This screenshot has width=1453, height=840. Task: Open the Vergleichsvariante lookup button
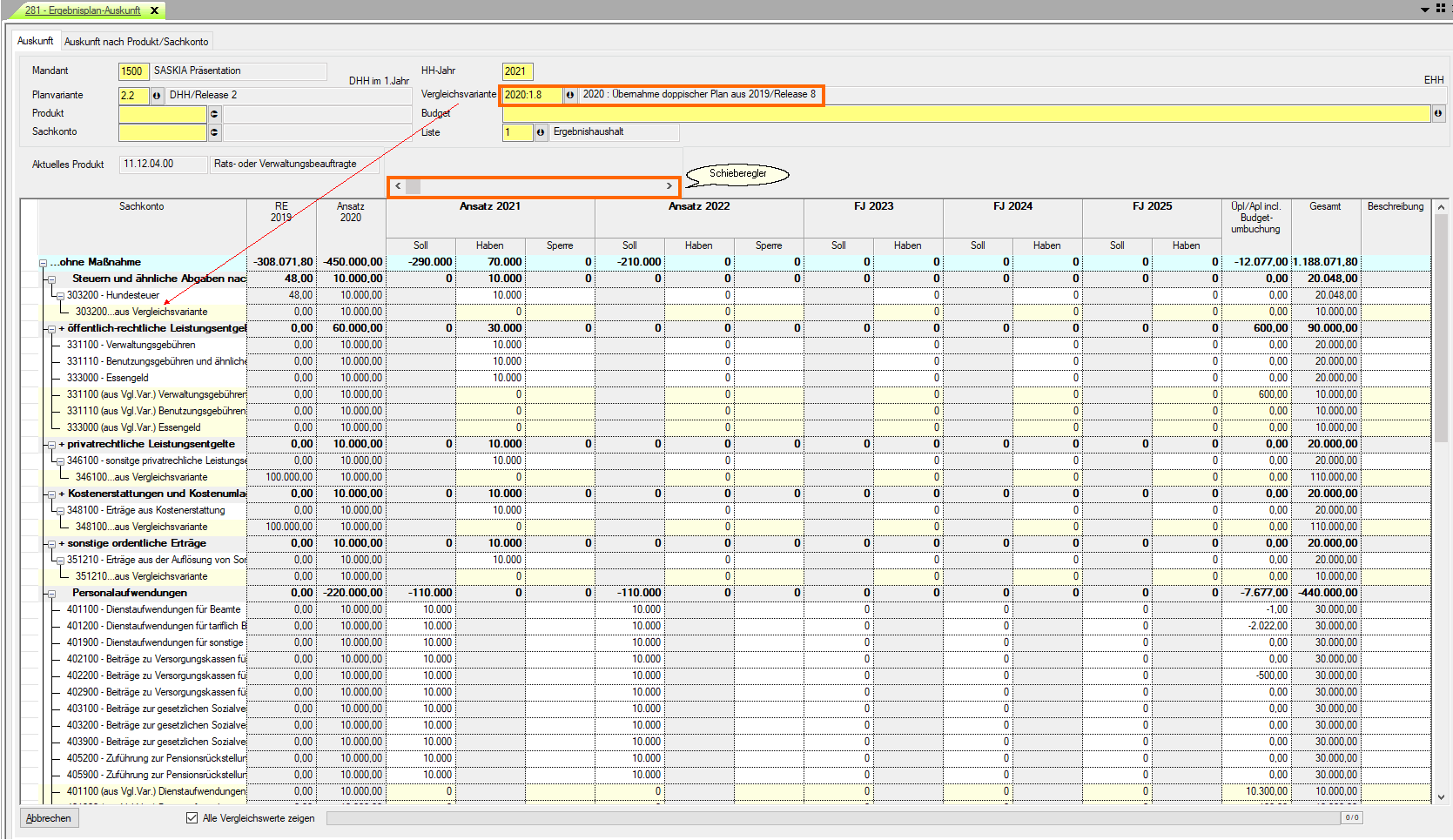(x=570, y=95)
